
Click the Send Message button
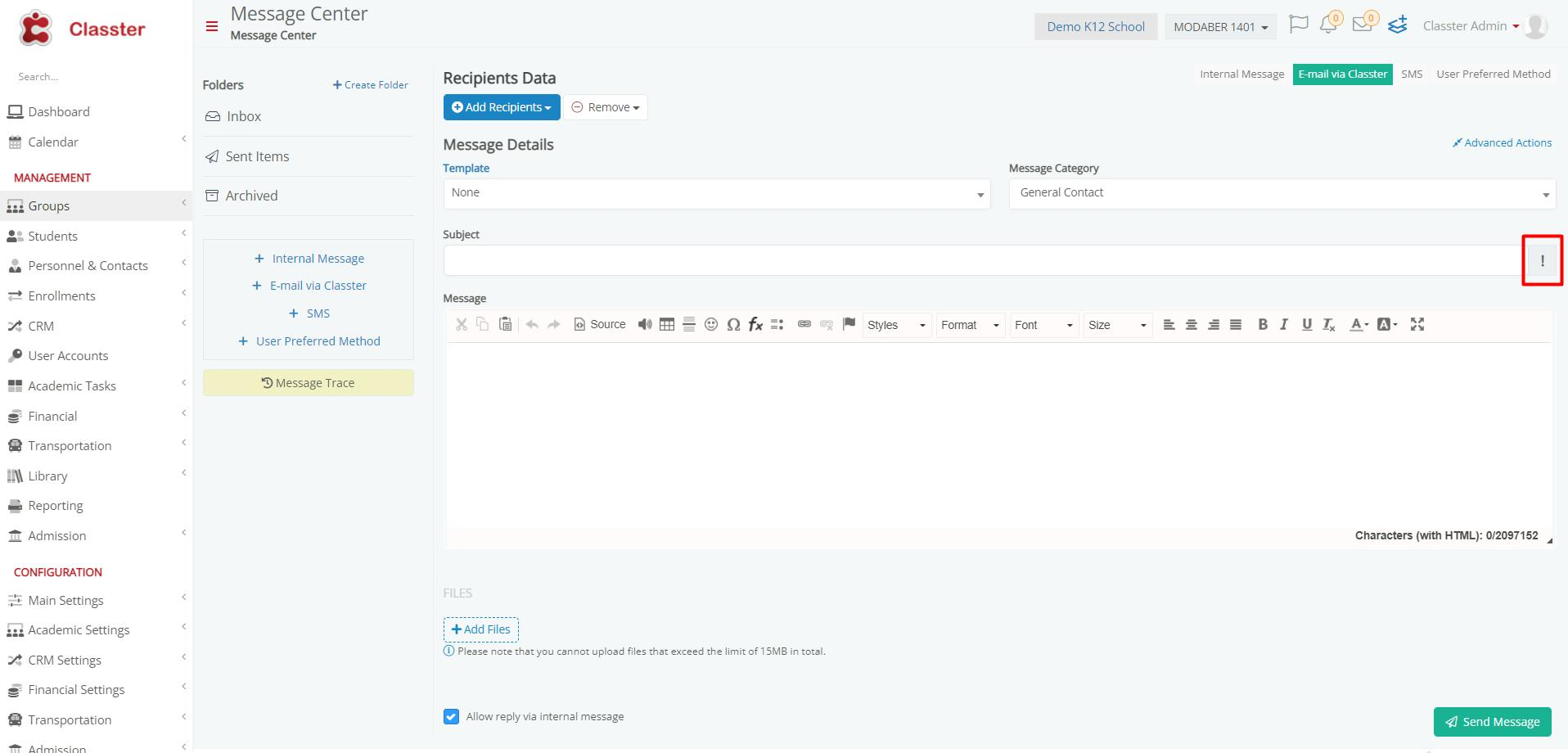(x=1493, y=722)
